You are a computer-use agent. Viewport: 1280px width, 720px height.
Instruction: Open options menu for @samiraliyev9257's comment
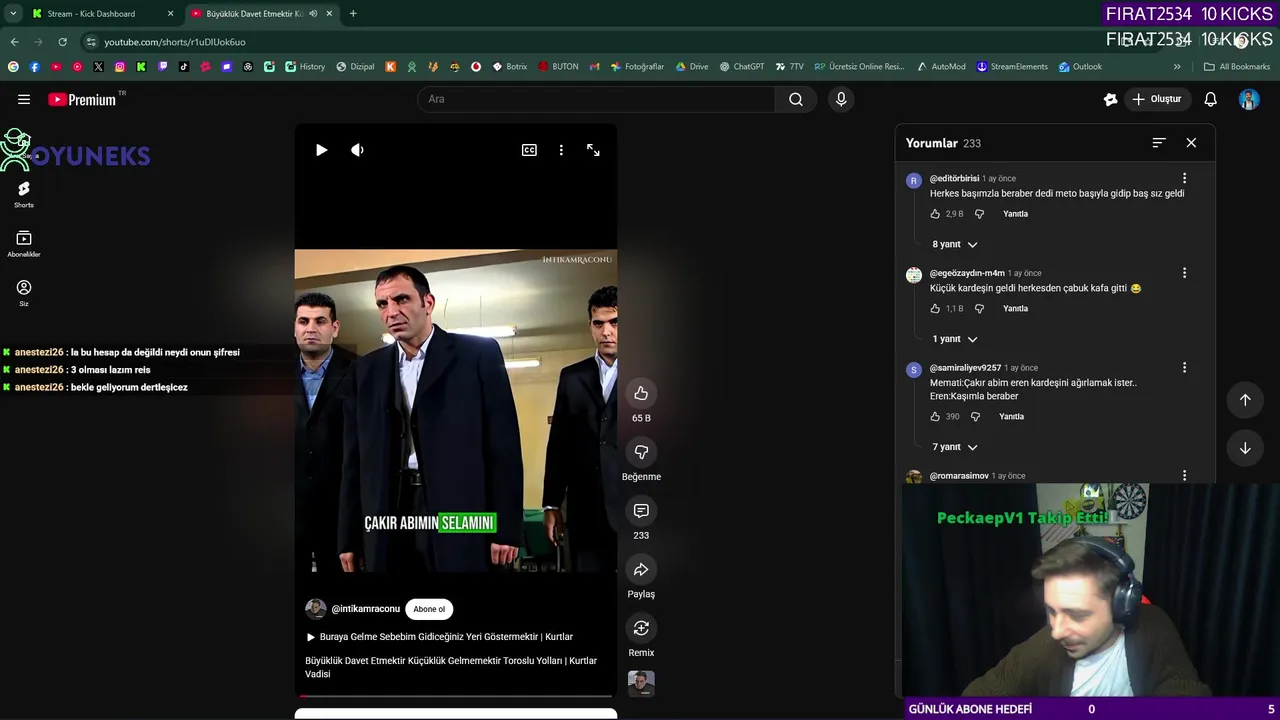(1184, 368)
